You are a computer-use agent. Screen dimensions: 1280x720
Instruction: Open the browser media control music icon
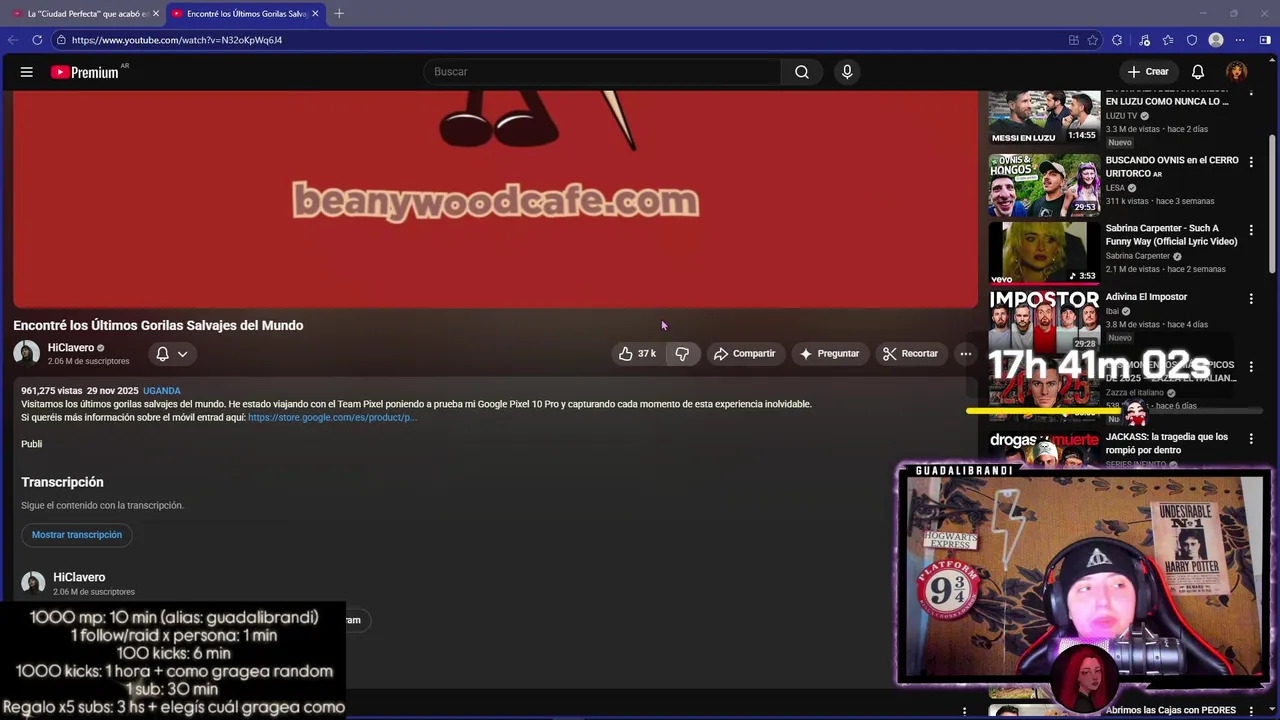tap(1144, 40)
